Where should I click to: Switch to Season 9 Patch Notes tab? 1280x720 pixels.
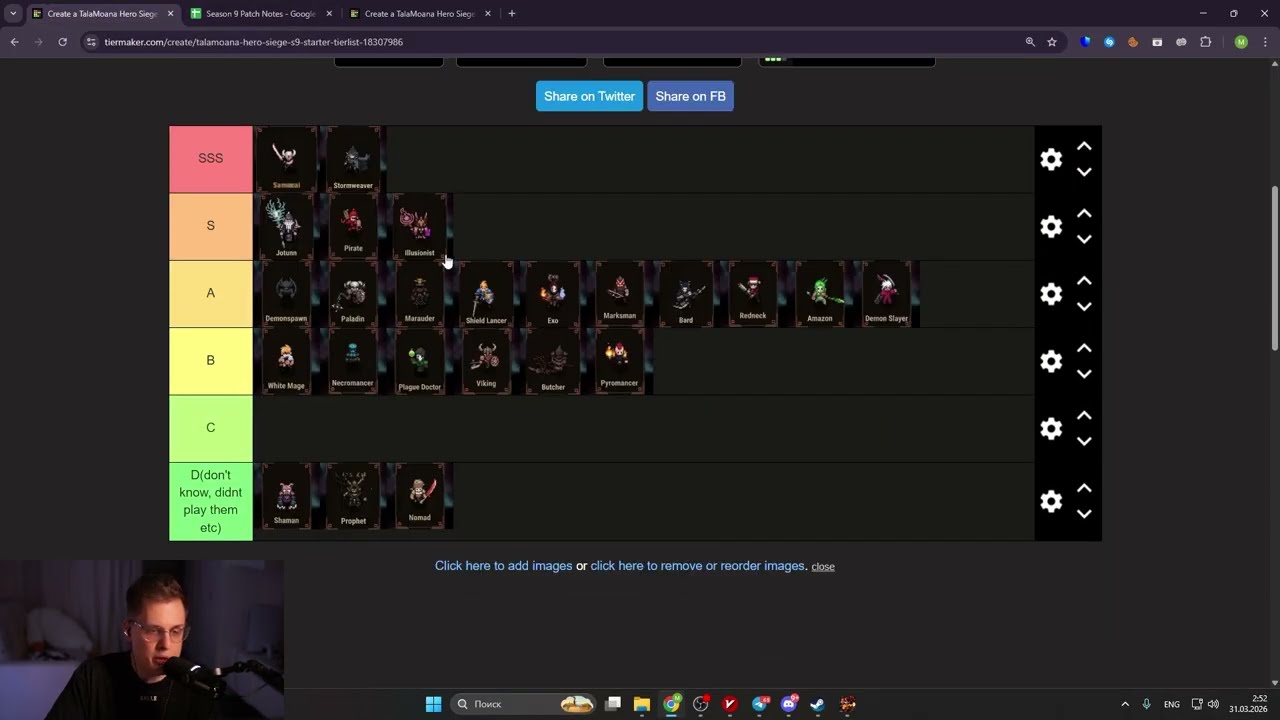[260, 14]
